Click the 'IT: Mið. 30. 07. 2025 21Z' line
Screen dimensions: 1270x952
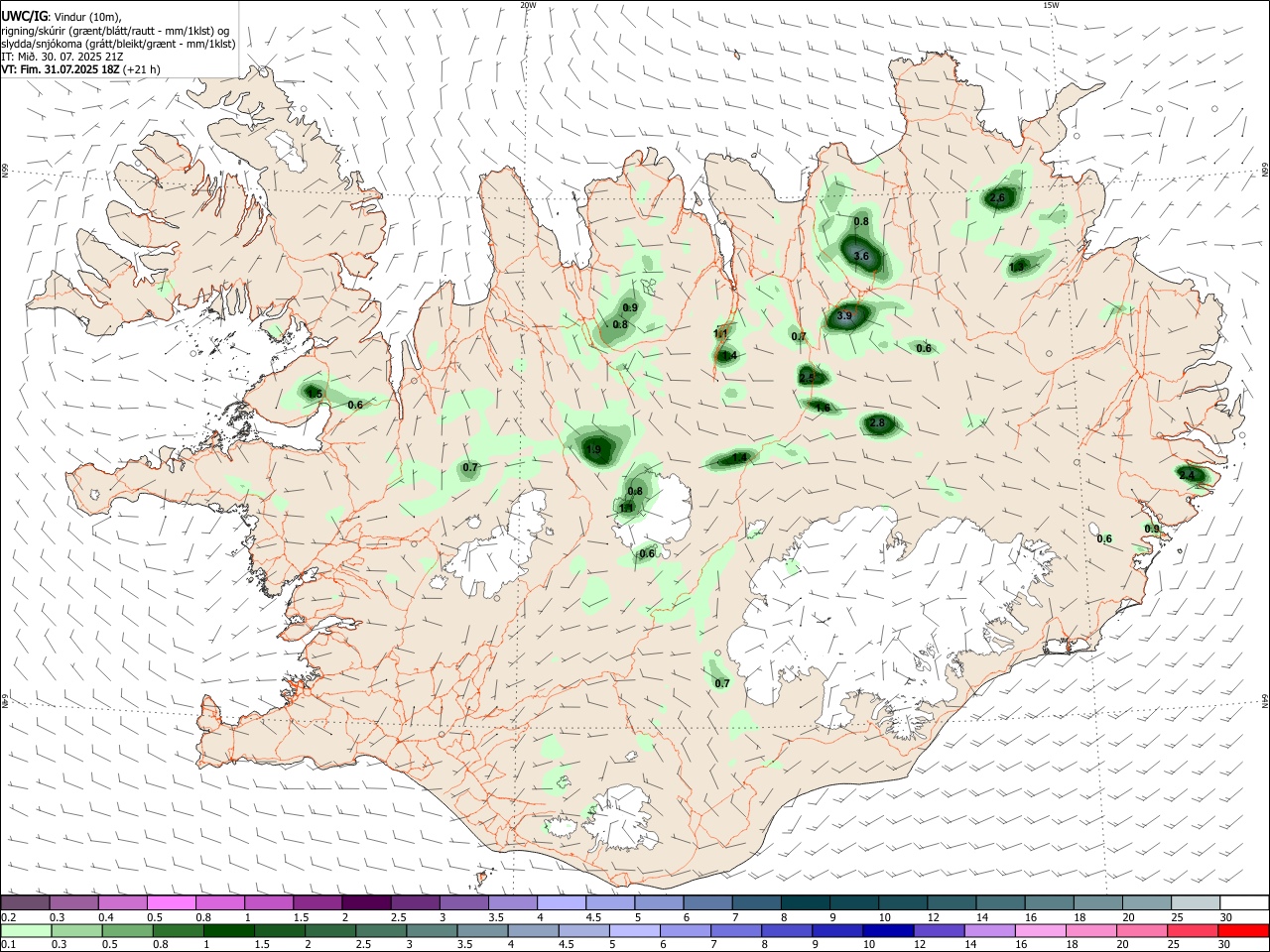click(x=63, y=57)
